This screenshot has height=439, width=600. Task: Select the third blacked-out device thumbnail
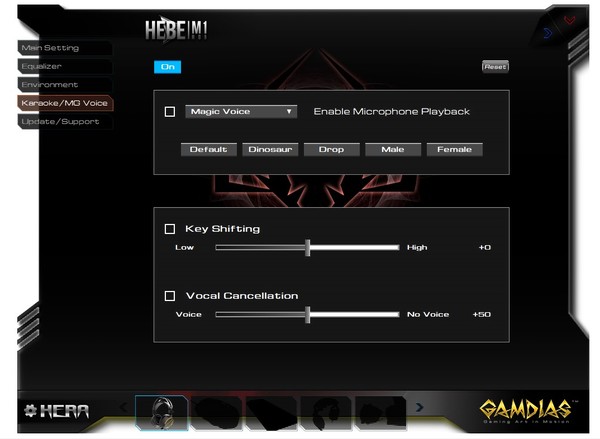tap(271, 412)
